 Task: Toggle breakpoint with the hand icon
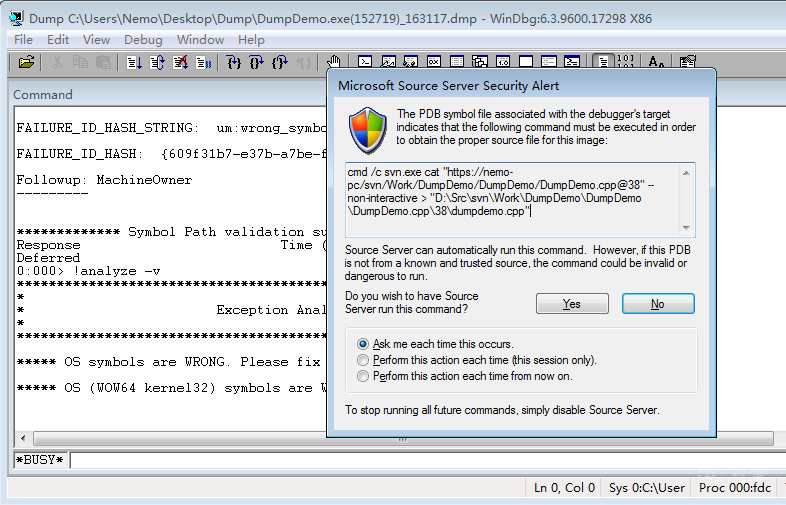point(333,62)
